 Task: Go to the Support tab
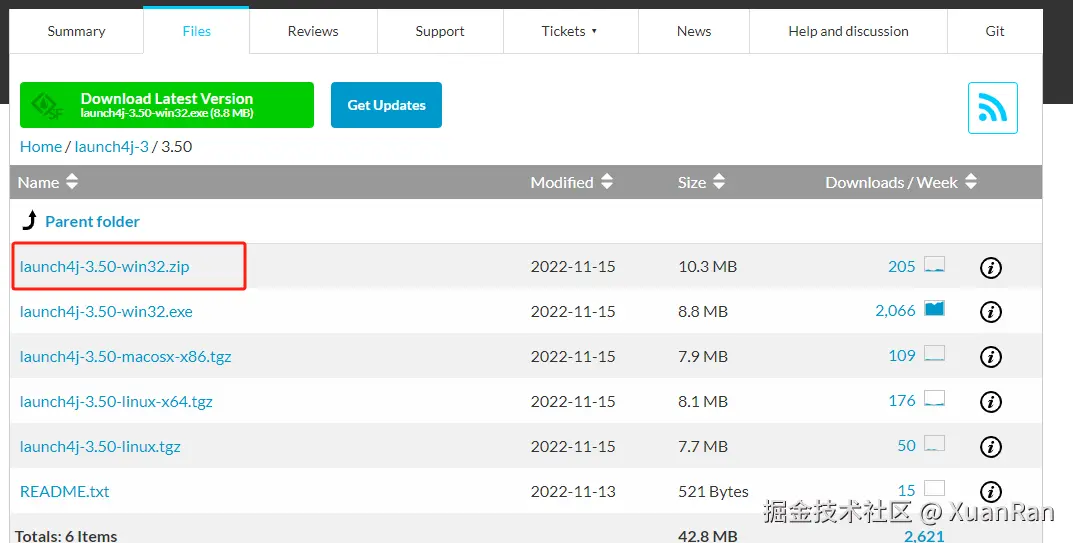[440, 31]
